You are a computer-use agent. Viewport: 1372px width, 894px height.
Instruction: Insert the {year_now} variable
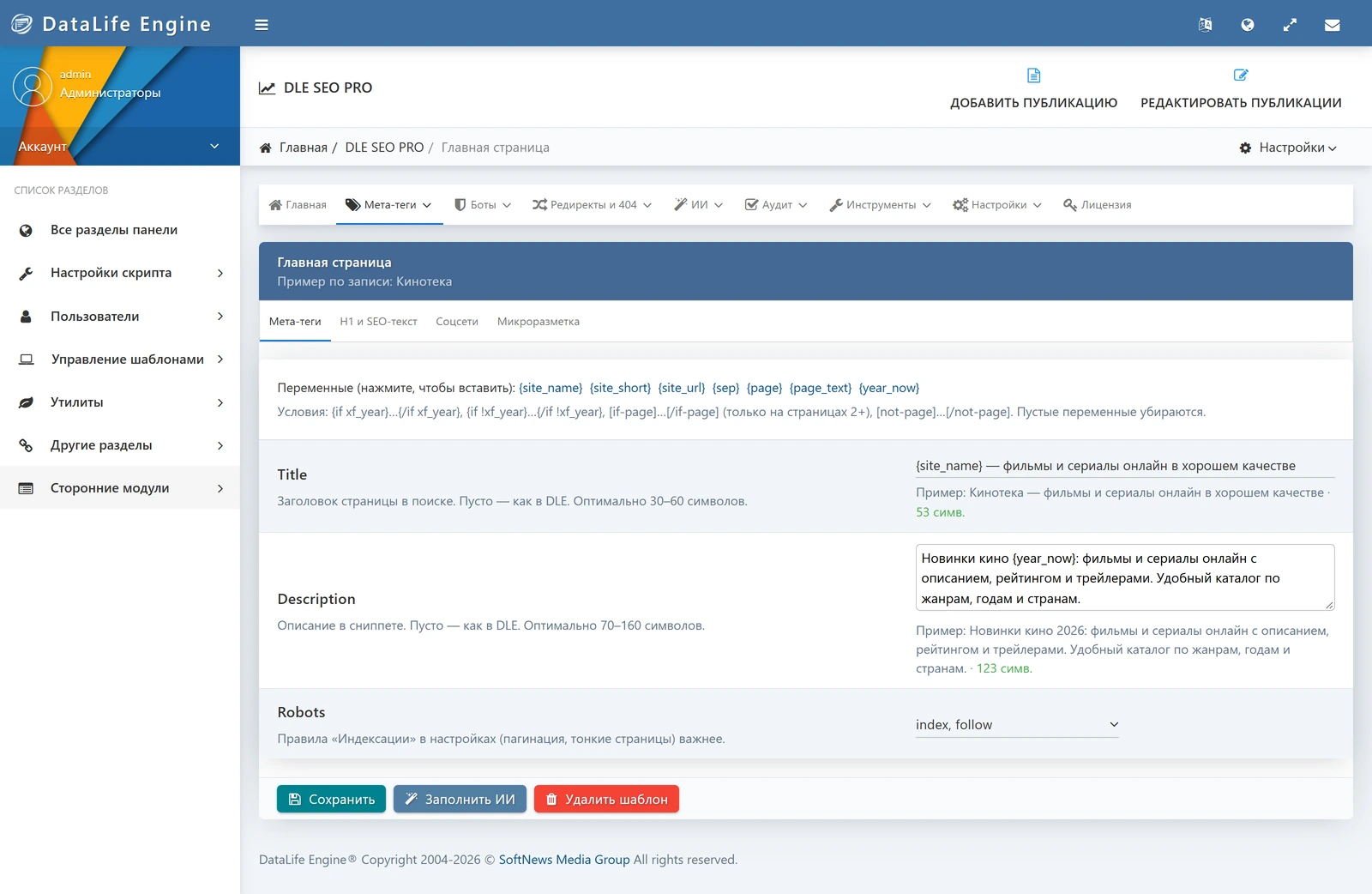(889, 388)
